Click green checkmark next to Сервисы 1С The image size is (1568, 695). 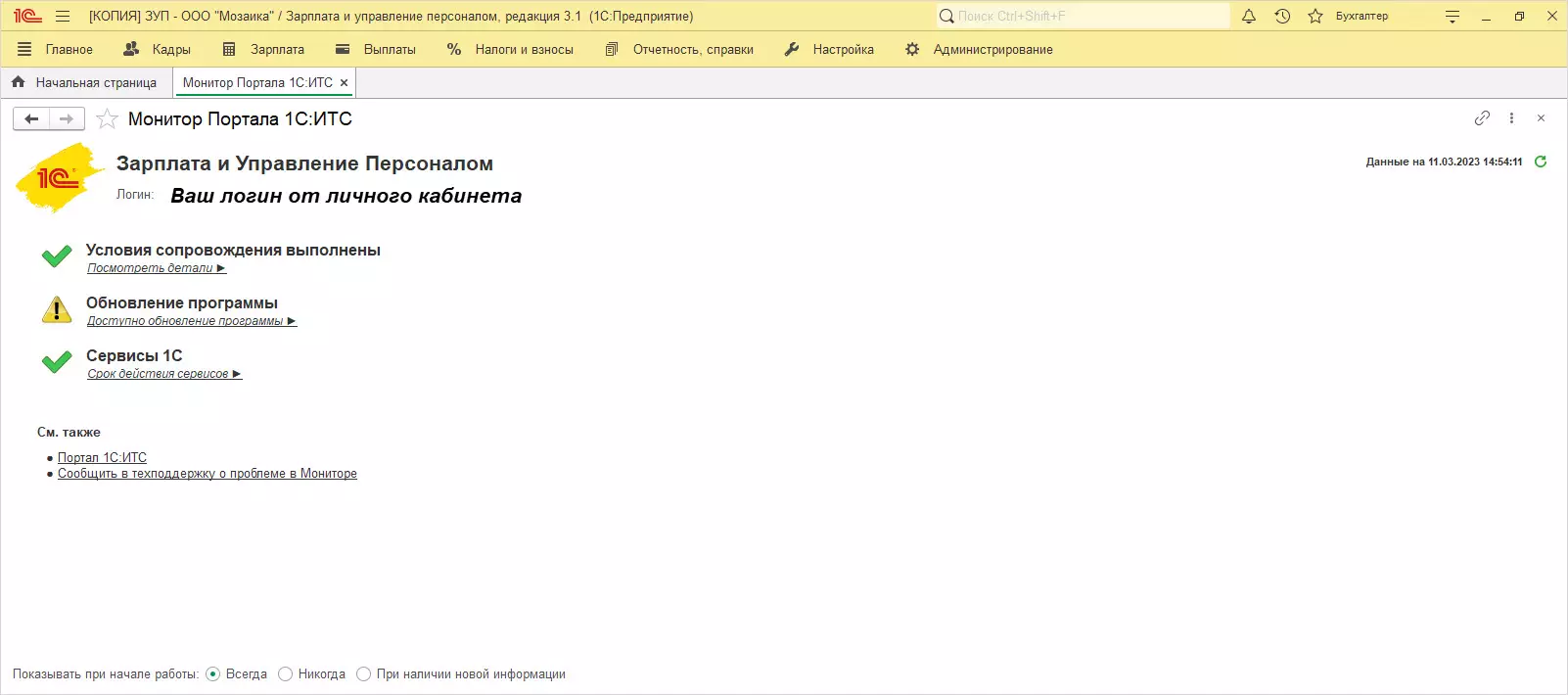pyautogui.click(x=57, y=362)
